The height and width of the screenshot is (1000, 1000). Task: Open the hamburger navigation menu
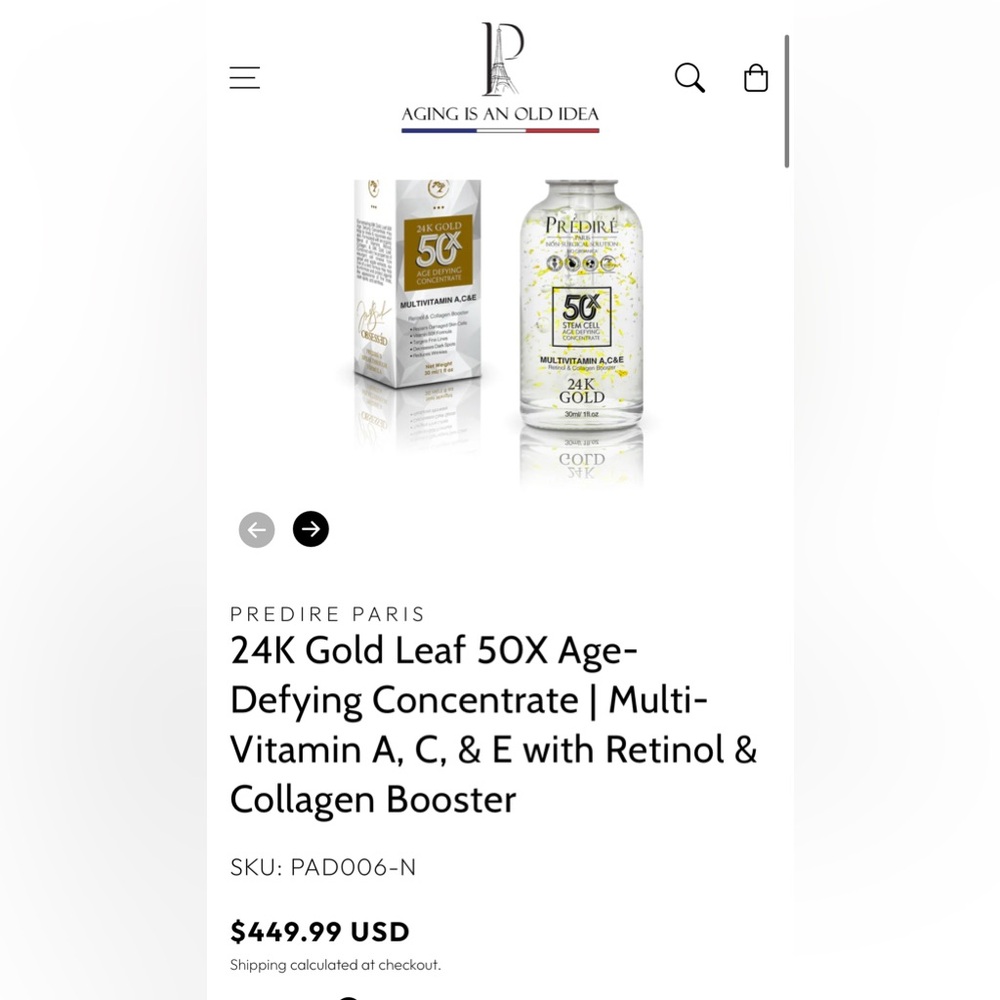244,77
